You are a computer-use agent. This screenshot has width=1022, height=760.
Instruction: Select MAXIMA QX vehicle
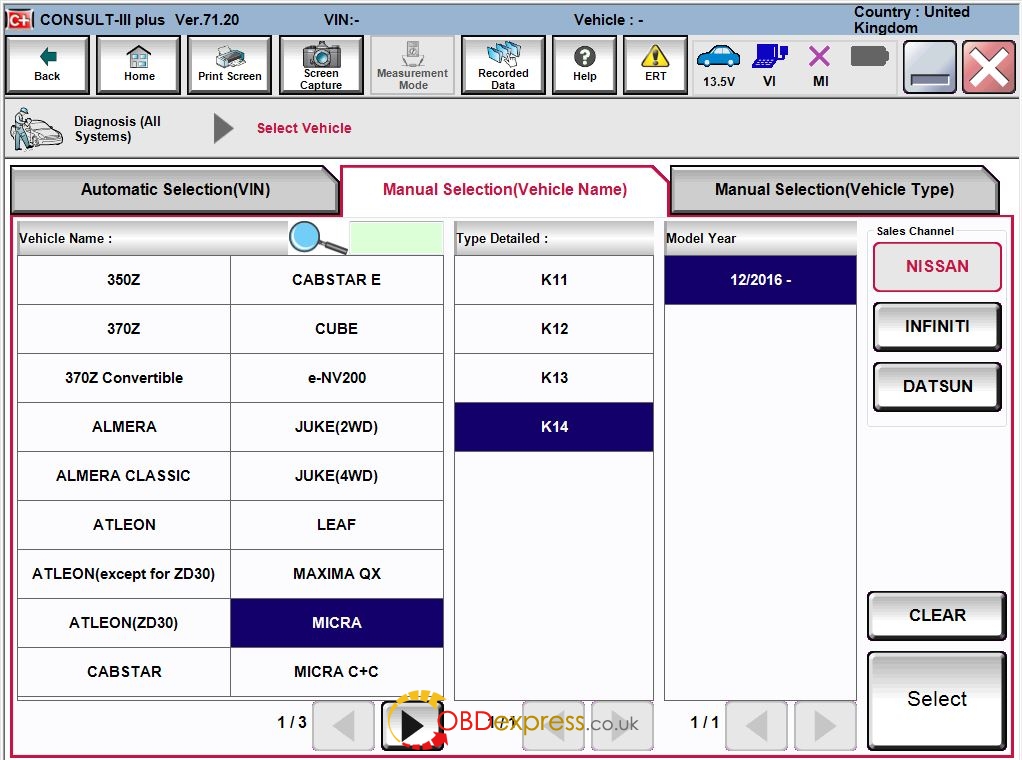(x=336, y=574)
